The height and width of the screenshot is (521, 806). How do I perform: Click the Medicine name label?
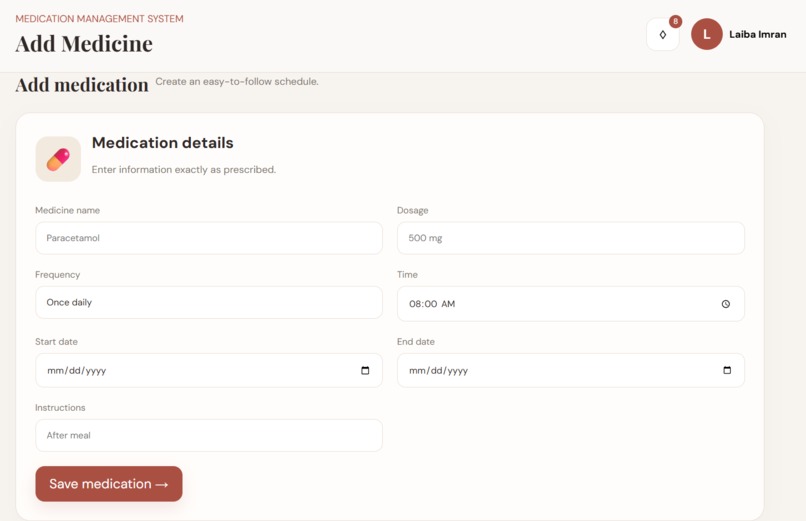coord(67,210)
